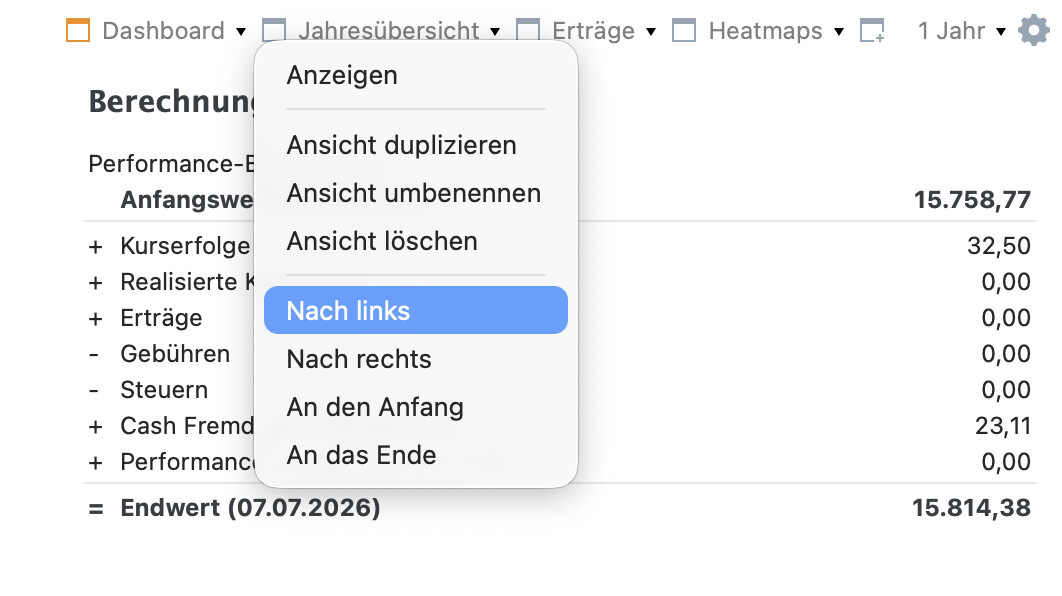Select Ansicht umbenennen menu entry

pos(416,194)
